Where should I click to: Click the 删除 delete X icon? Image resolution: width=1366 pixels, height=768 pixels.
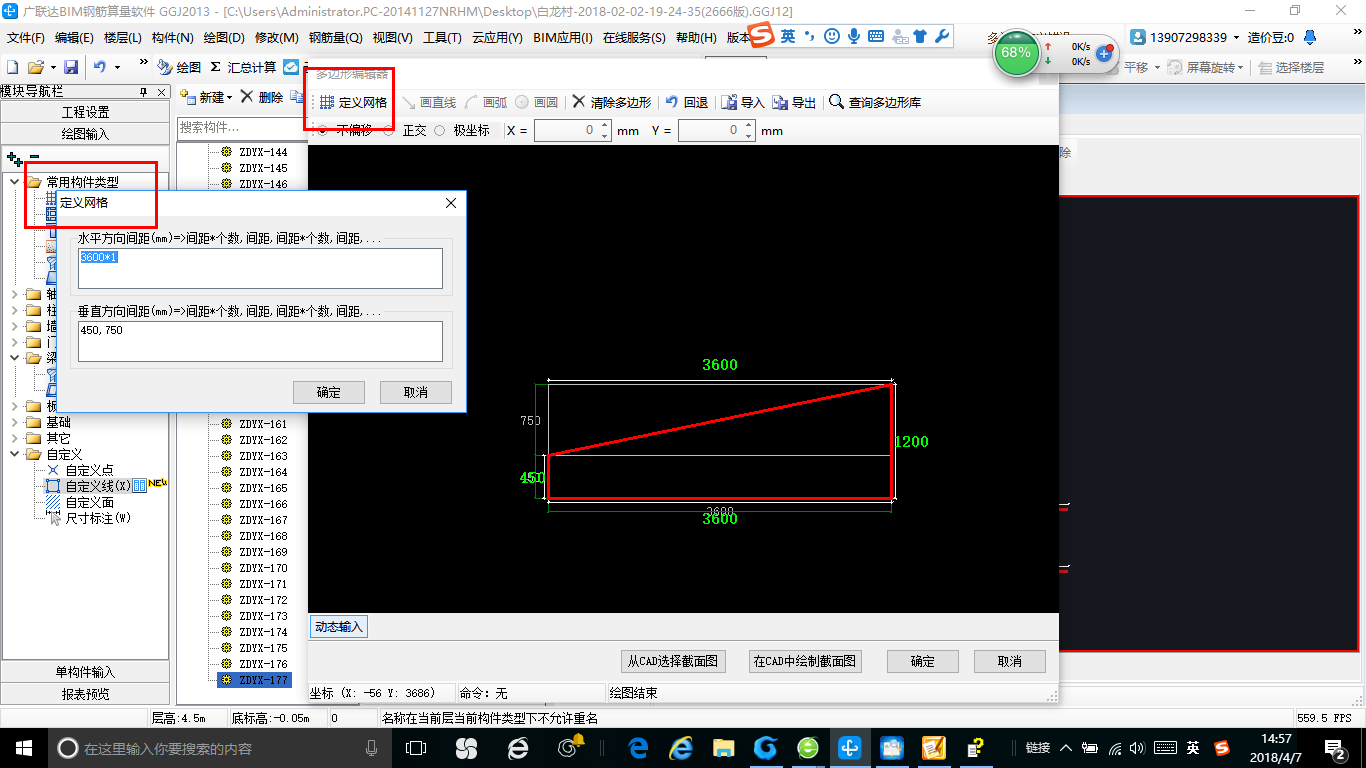(246, 97)
